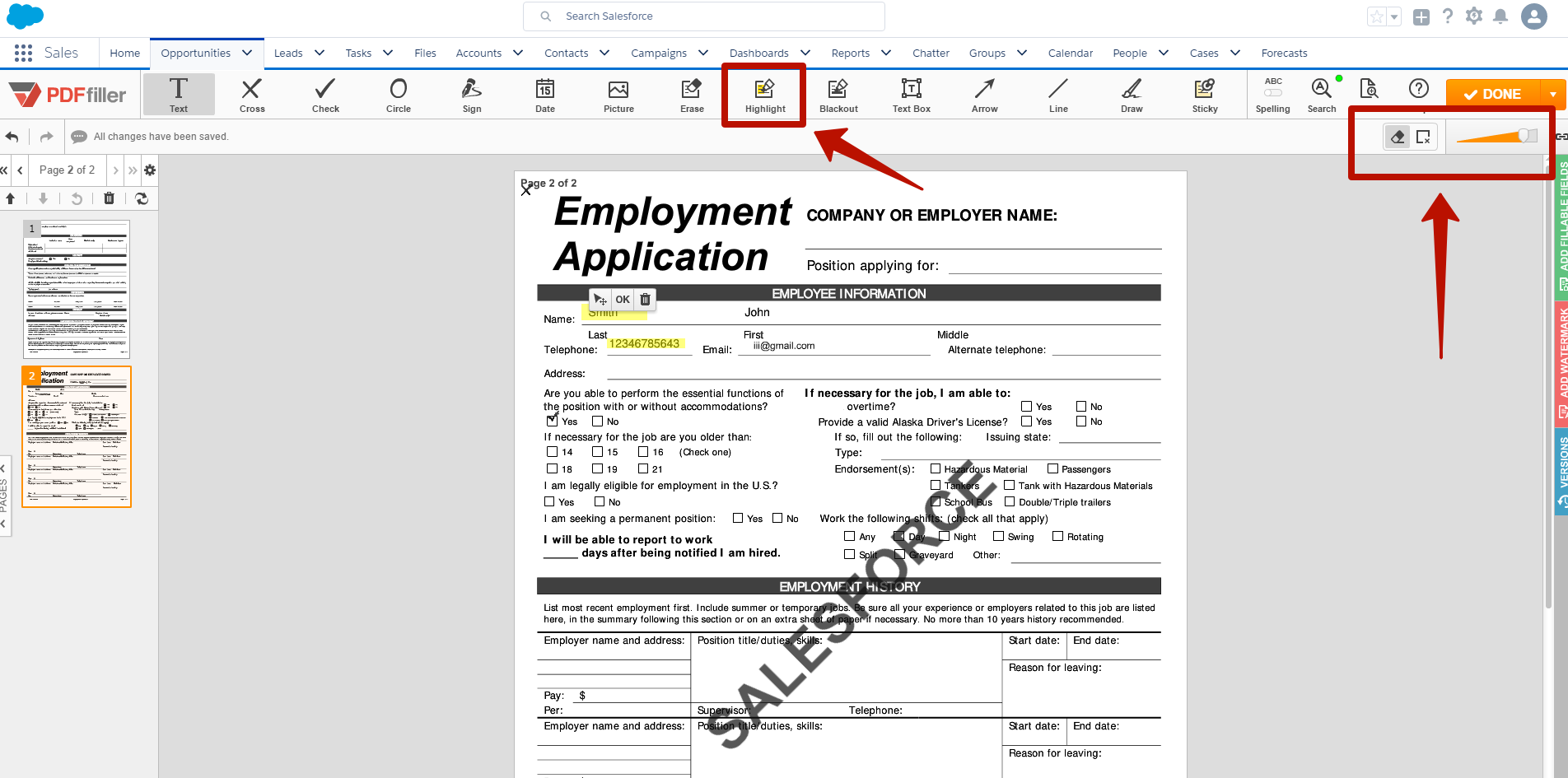Expand the Leads tab dropdown

point(320,53)
